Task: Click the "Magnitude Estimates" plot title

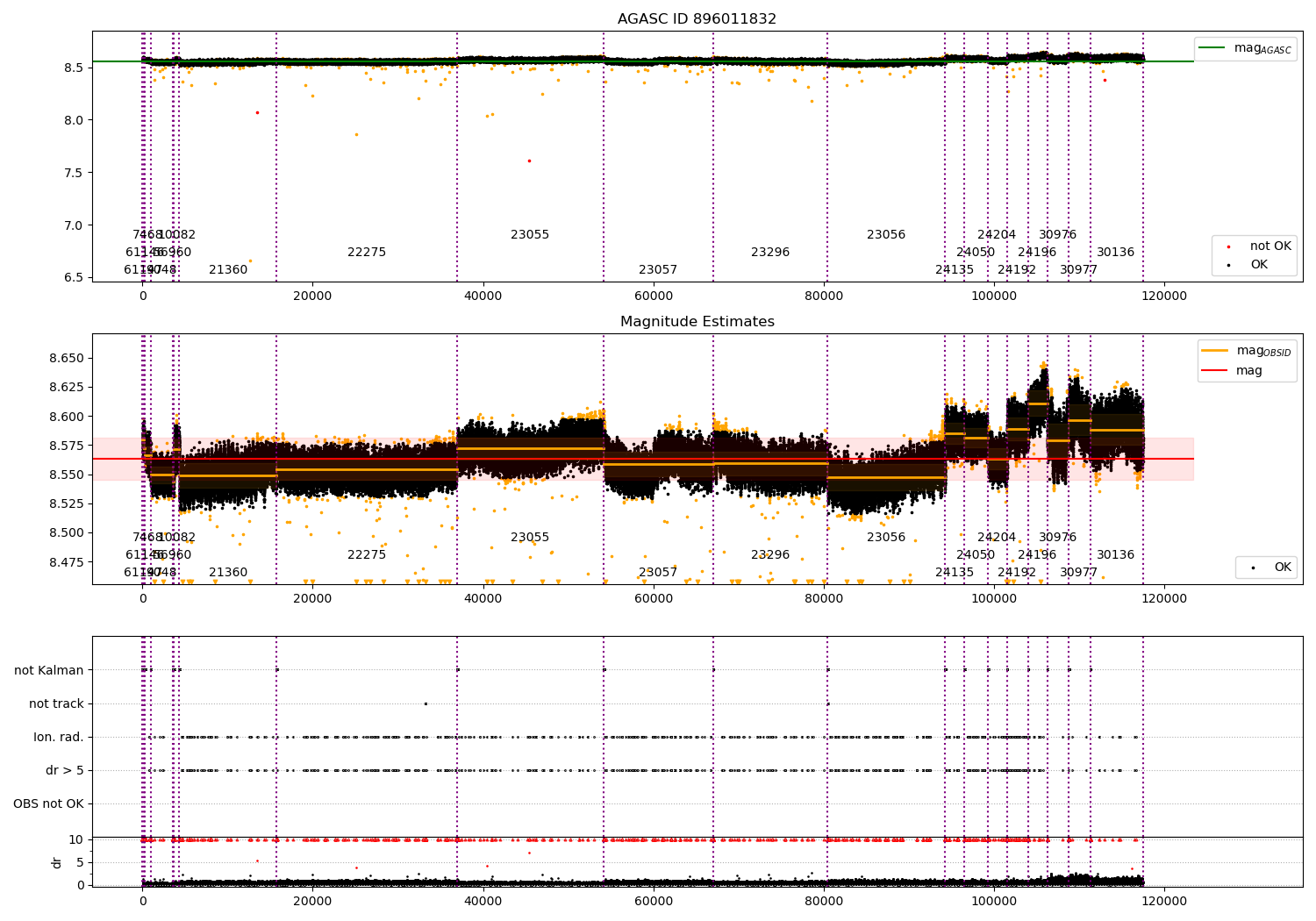Action: [697, 322]
